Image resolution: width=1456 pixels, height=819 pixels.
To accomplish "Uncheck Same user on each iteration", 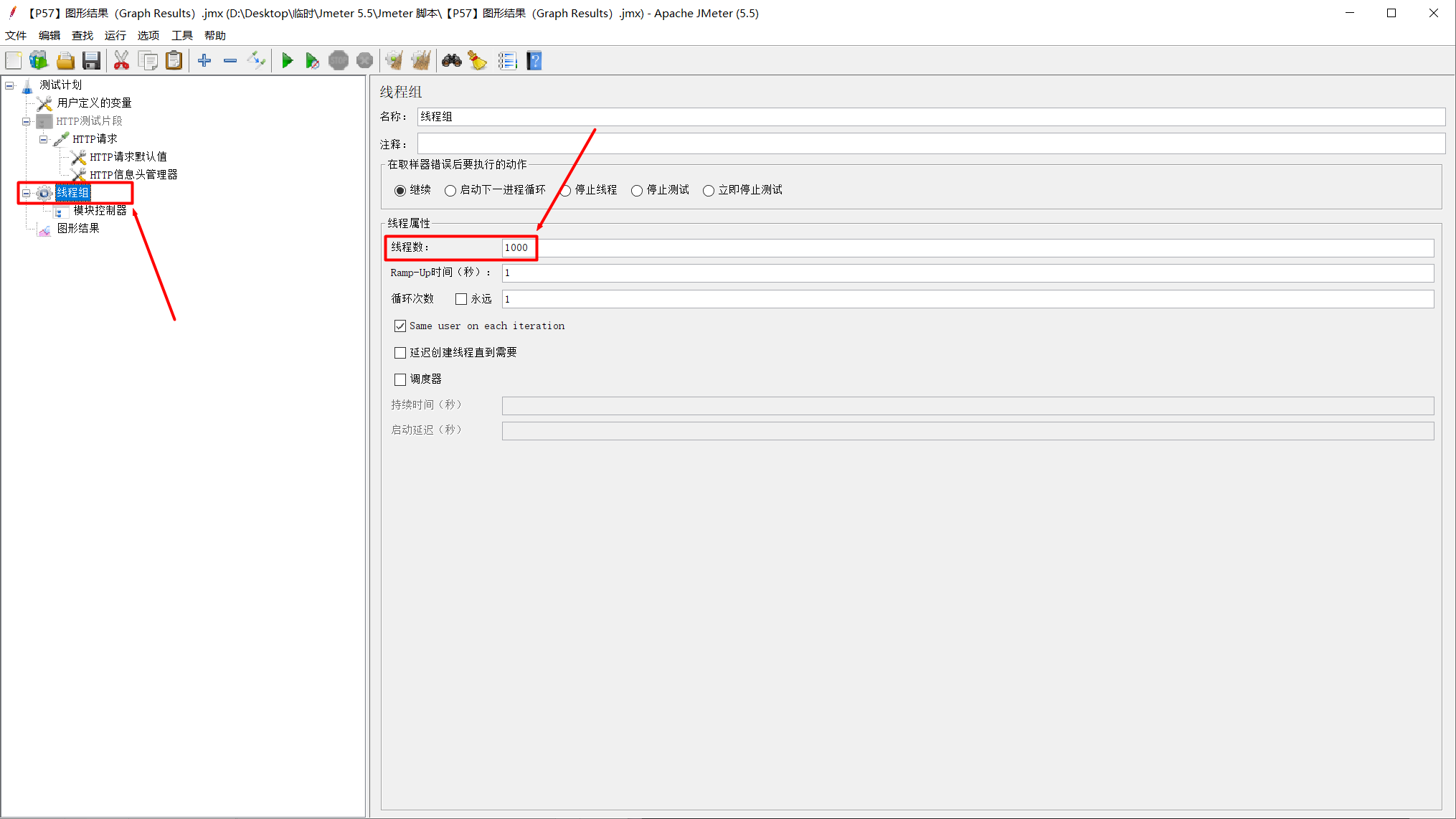I will coord(400,326).
